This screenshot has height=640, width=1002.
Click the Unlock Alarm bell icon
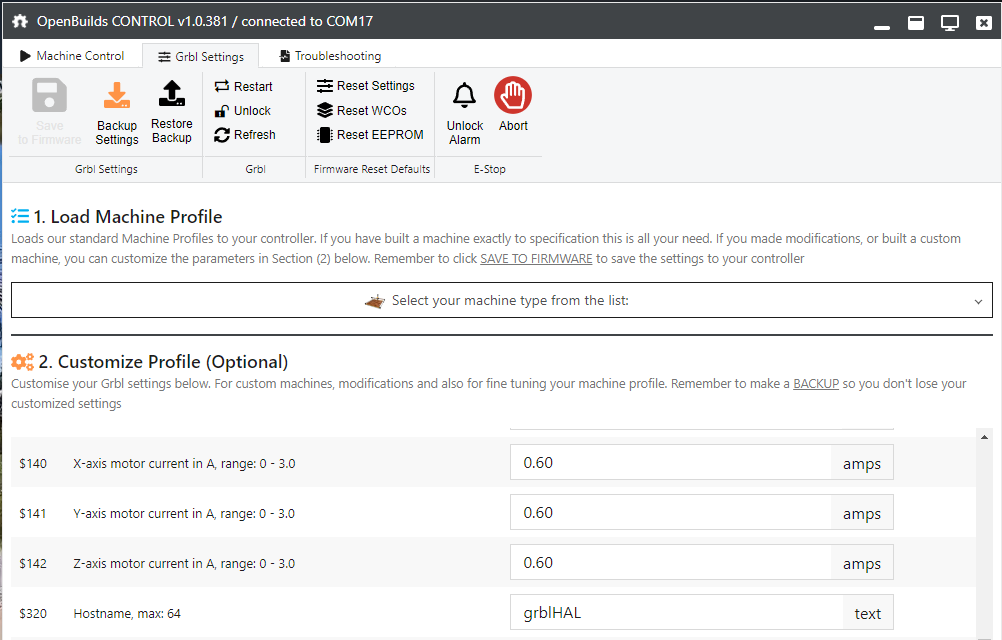click(x=464, y=97)
